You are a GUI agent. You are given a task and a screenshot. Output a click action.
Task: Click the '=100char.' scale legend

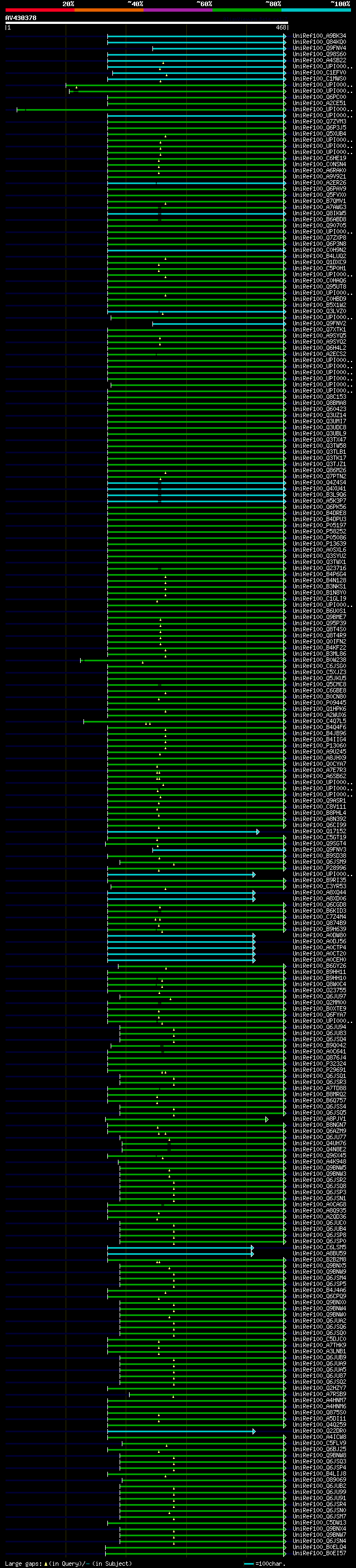264,1563
